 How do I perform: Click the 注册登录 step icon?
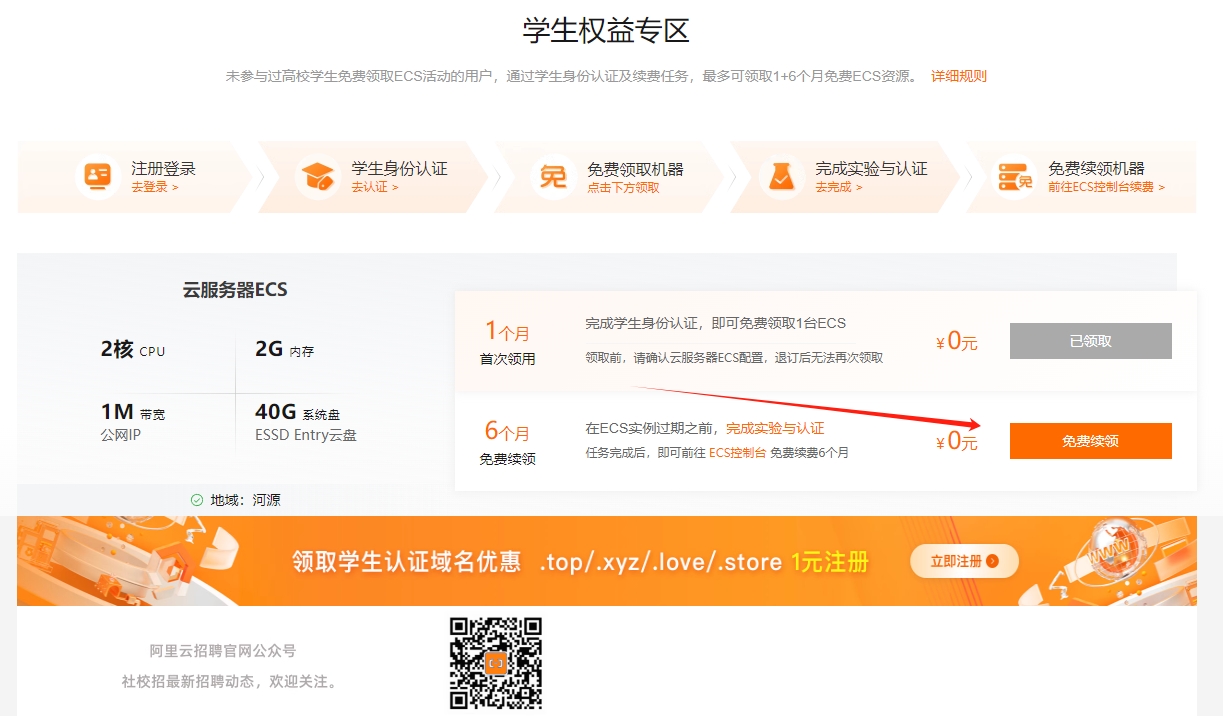[x=97, y=177]
